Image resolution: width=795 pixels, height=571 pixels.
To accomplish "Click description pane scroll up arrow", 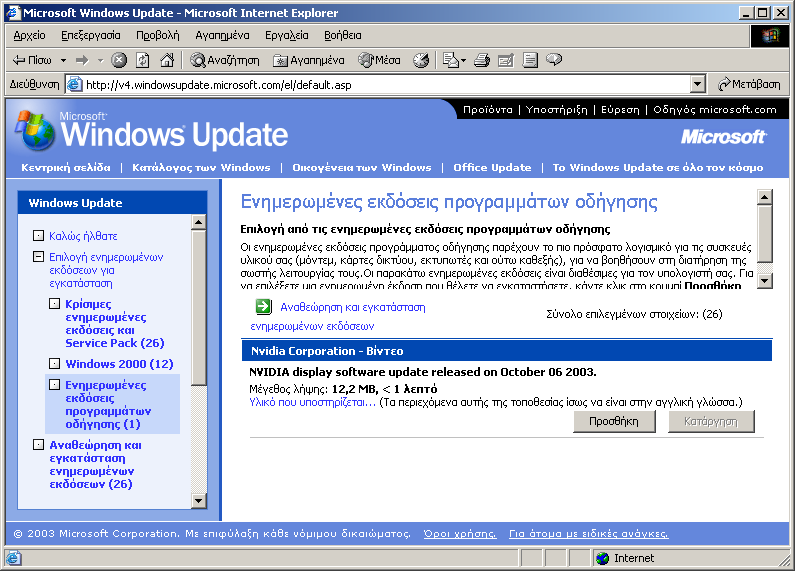I will tap(765, 197).
